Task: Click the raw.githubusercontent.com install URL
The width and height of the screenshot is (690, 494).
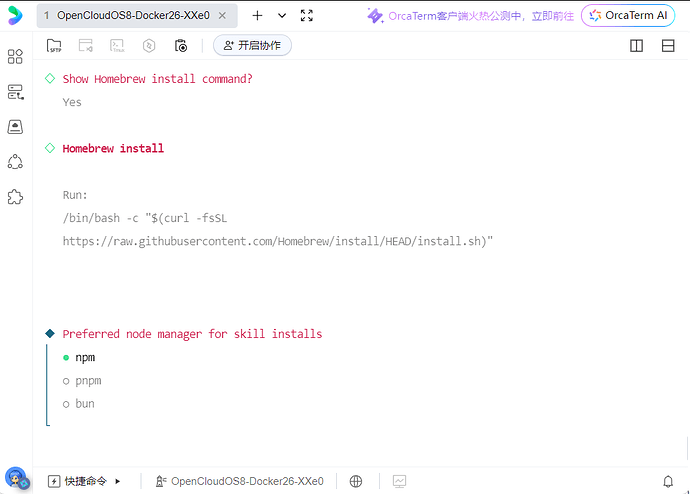Action: (x=278, y=242)
